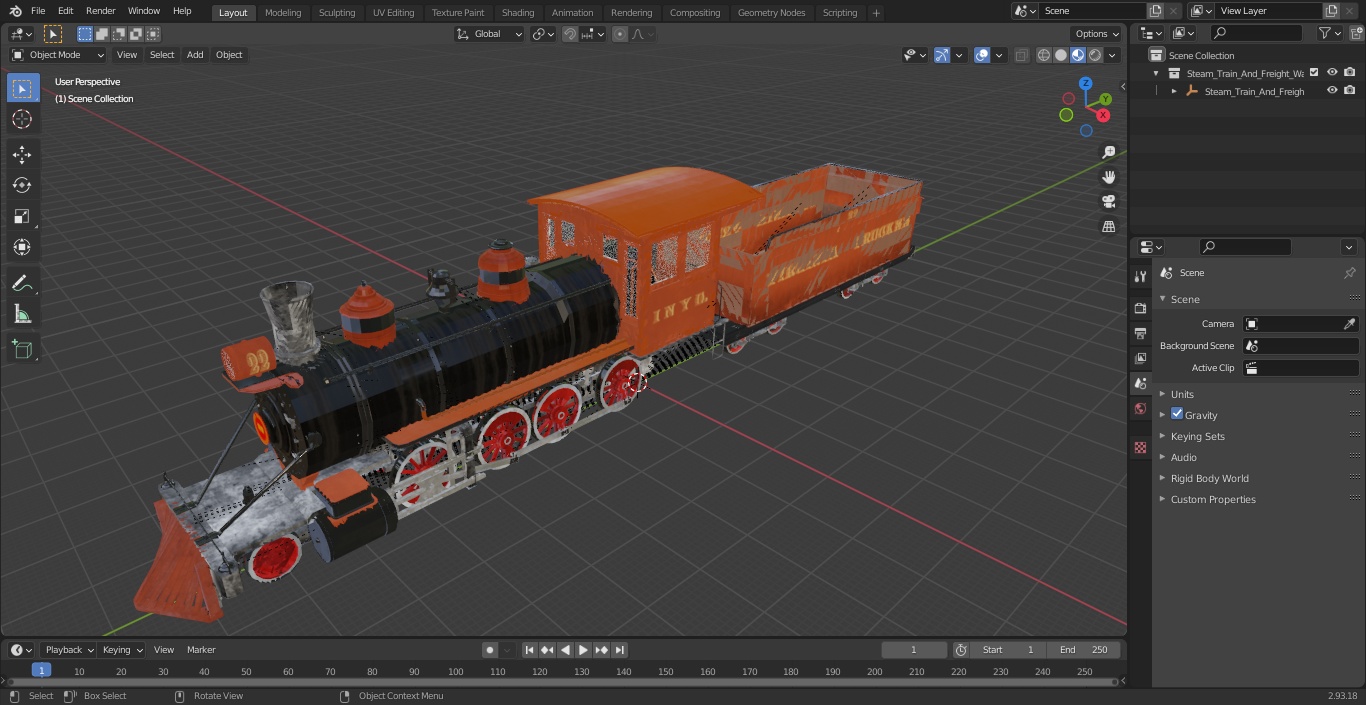The width and height of the screenshot is (1366, 705).
Task: Pick the Annotate pencil tool
Action: 22,284
